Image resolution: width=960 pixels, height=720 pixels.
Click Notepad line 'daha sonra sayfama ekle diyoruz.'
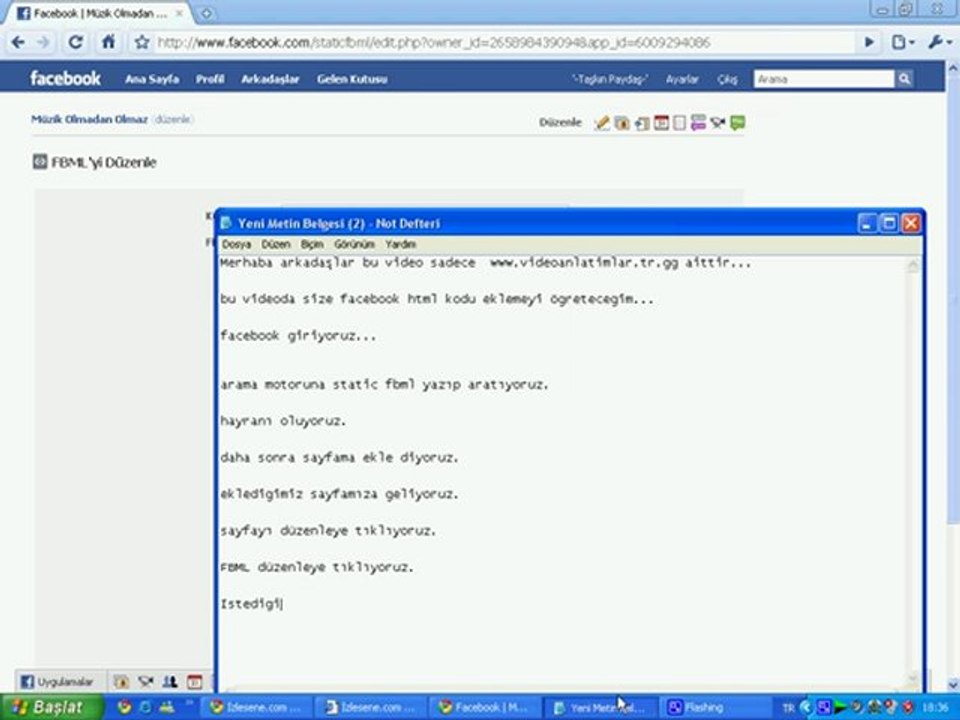click(339, 457)
